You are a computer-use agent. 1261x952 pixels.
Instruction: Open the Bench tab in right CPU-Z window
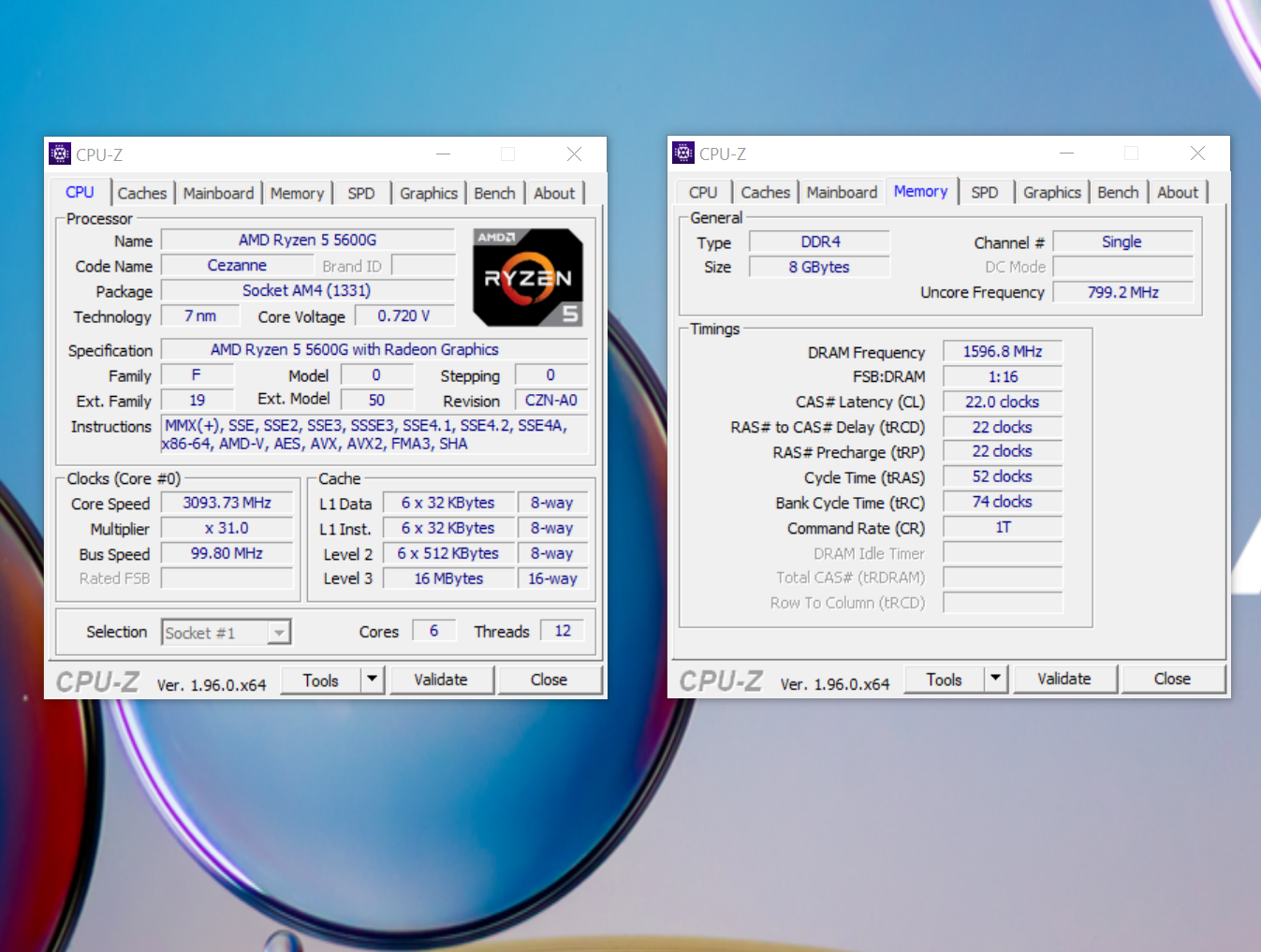tap(1118, 192)
